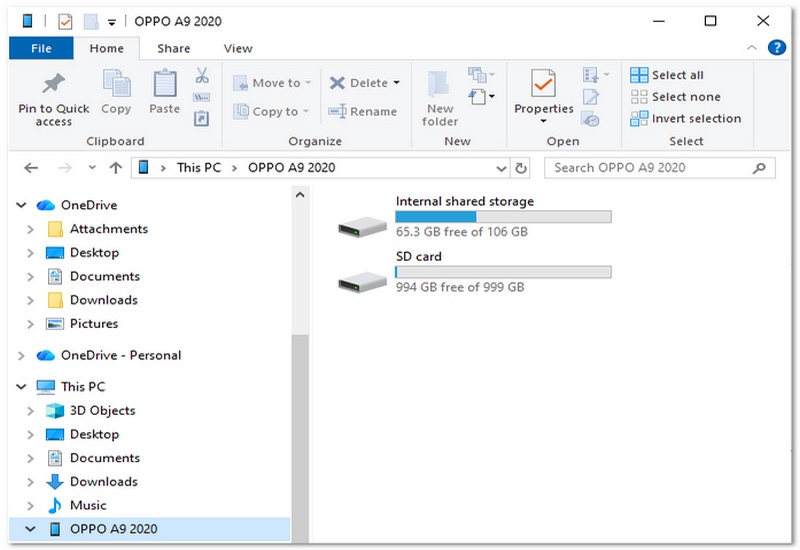Click the History icon in Open group
800x550 pixels.
click(x=590, y=119)
